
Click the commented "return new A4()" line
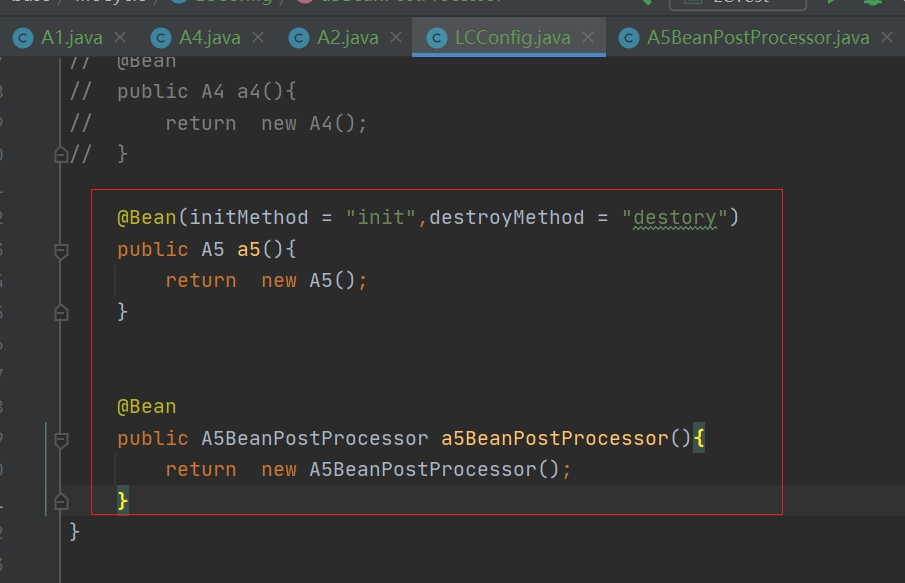click(x=266, y=124)
